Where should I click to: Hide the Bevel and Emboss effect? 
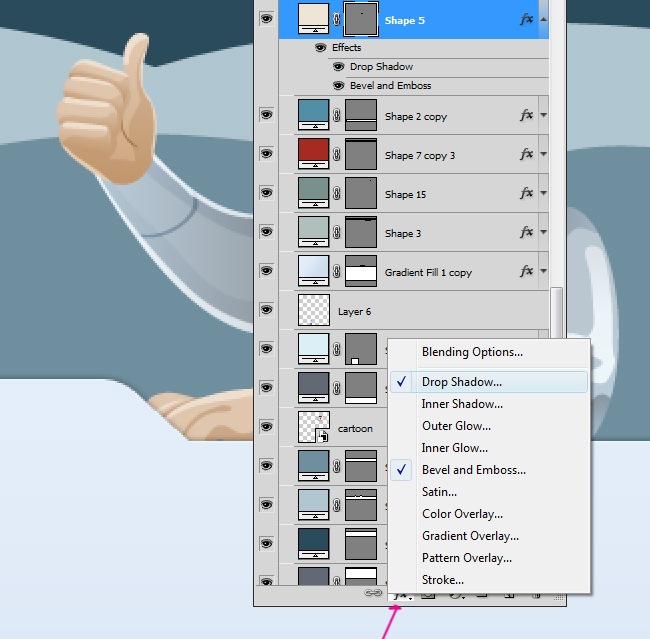coord(339,86)
